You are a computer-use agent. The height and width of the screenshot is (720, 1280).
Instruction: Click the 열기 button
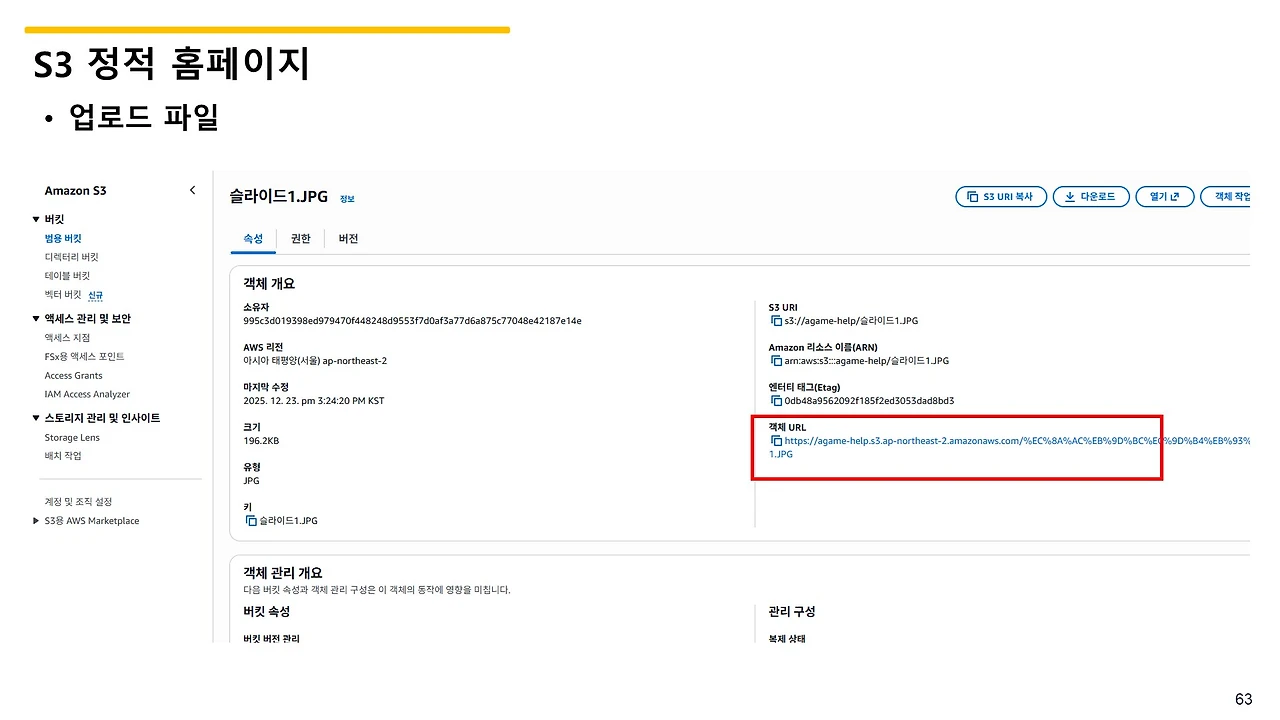(x=1165, y=197)
